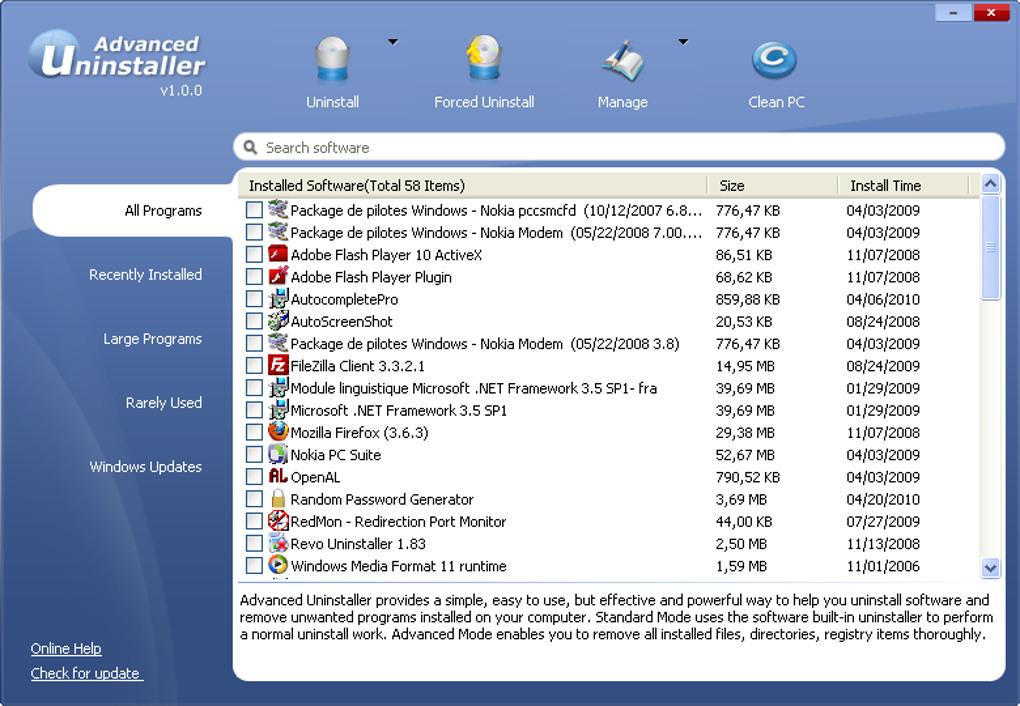Screen dimensions: 1020x706
Task: Tick the Nokia PC Suite checkbox
Action: pos(254,455)
